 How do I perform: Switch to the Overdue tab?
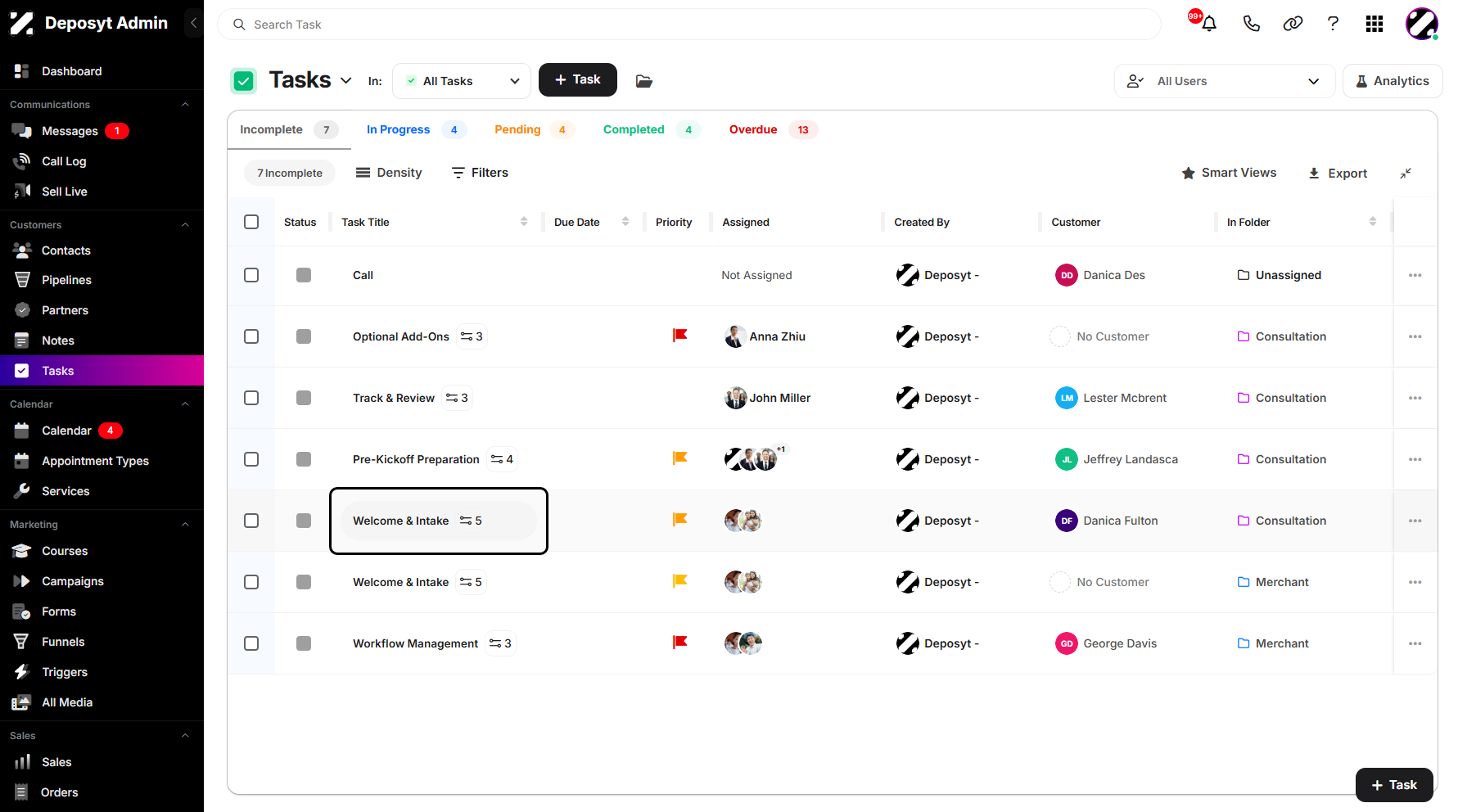773,129
